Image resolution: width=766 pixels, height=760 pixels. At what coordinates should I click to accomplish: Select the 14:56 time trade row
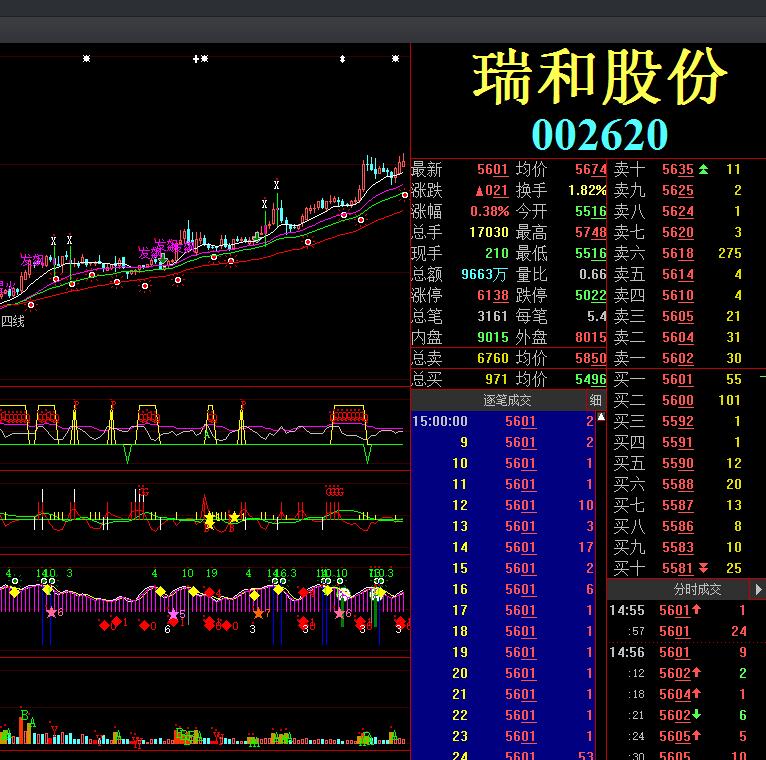pos(686,653)
